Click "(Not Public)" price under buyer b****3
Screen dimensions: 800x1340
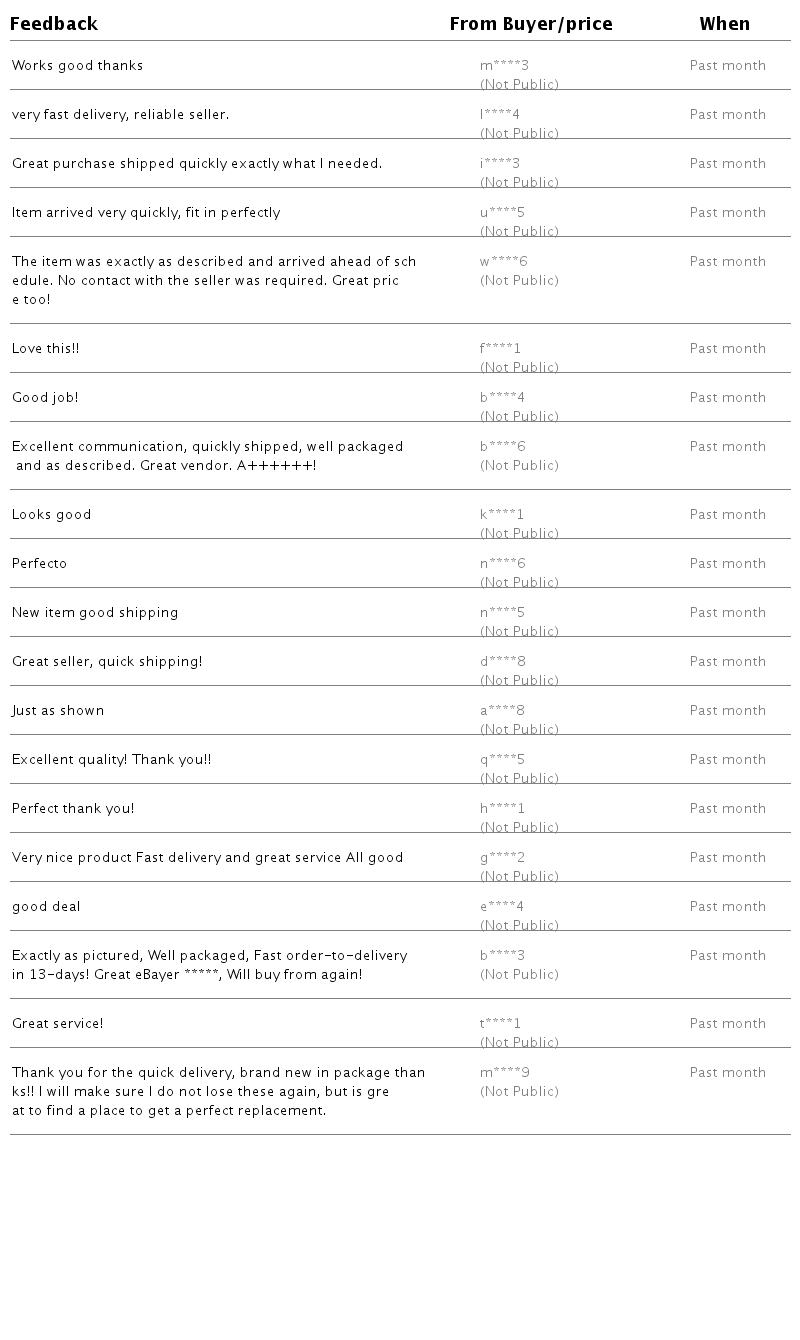pos(519,975)
